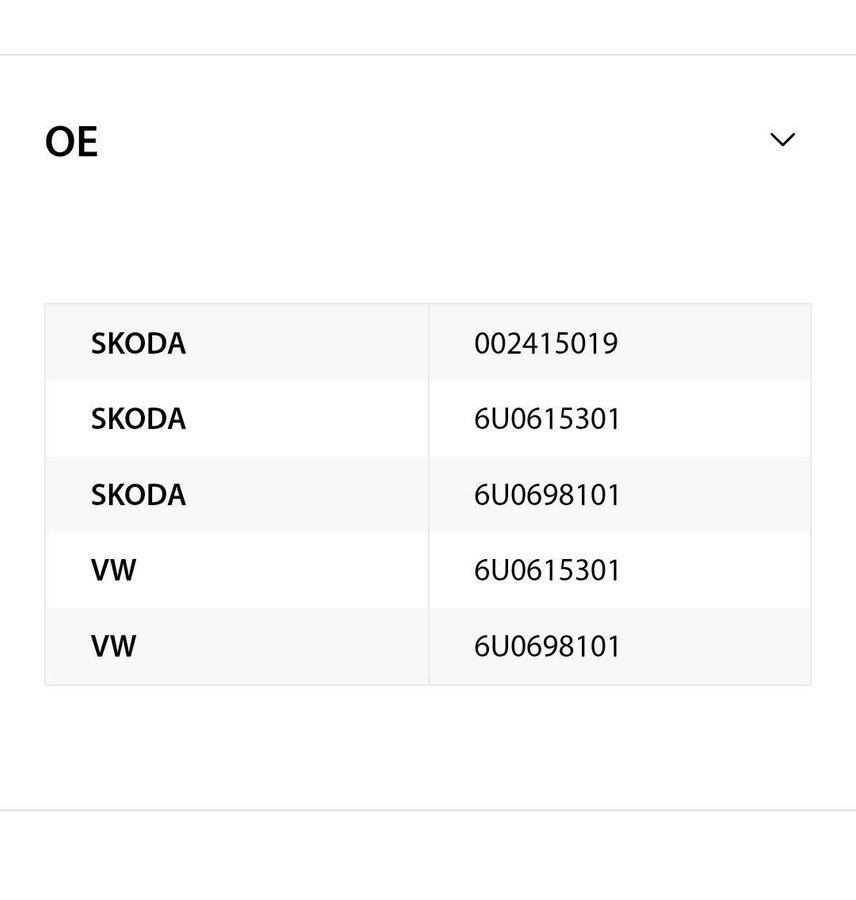The height and width of the screenshot is (900, 856).
Task: Pick the last table row VW 6U0698101
Action: [428, 646]
